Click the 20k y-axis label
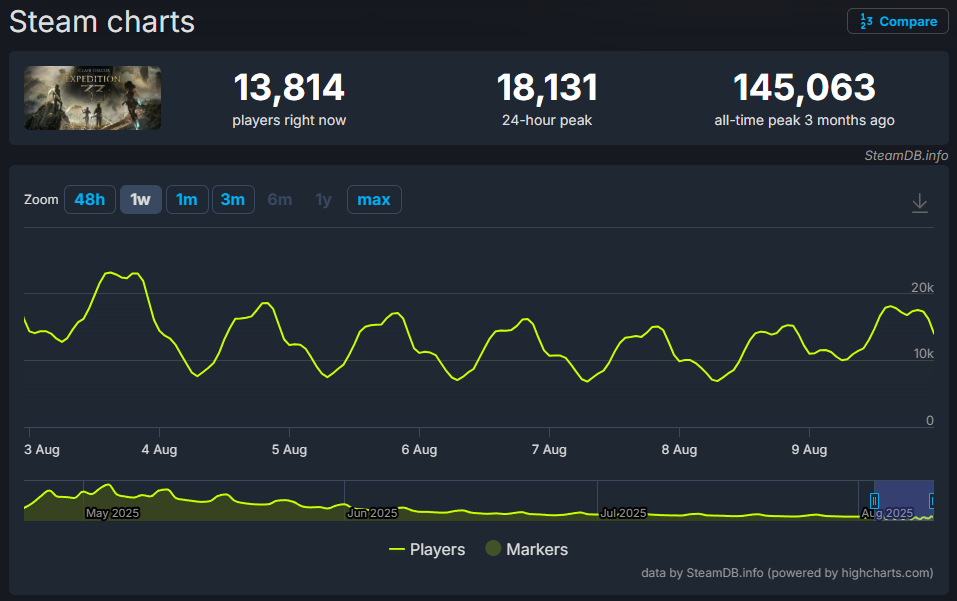Screen dimensions: 957x601 click(922, 287)
